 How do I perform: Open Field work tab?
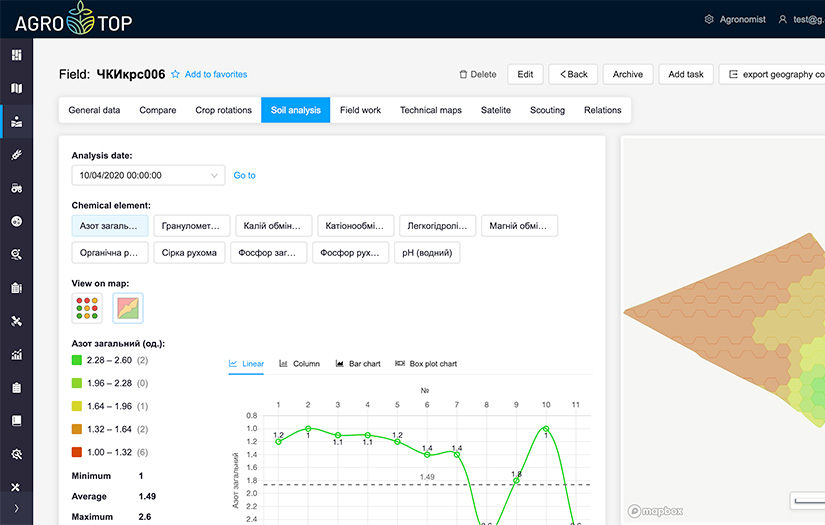point(360,110)
